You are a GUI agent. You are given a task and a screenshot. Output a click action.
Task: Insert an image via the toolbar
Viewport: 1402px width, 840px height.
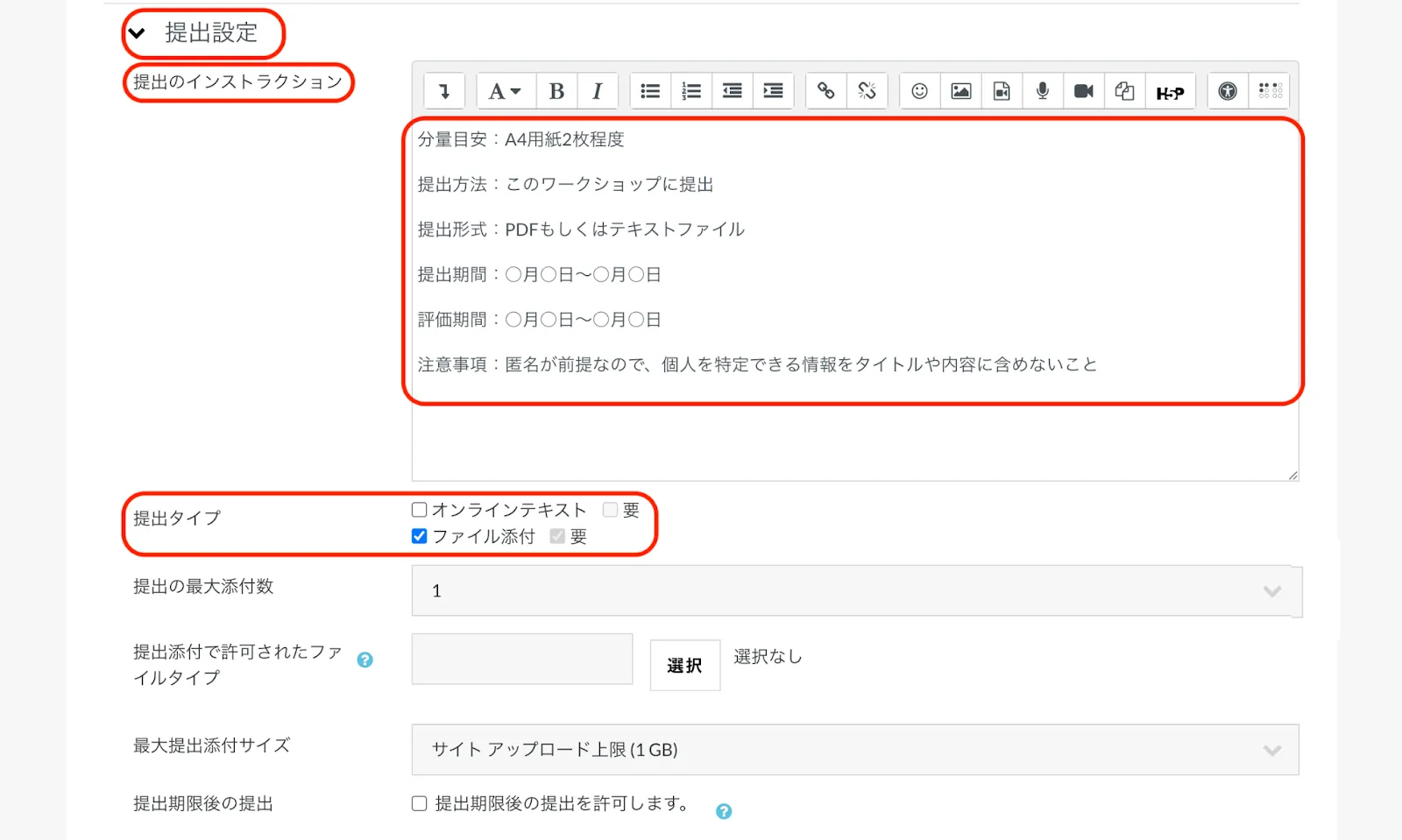pos(960,91)
